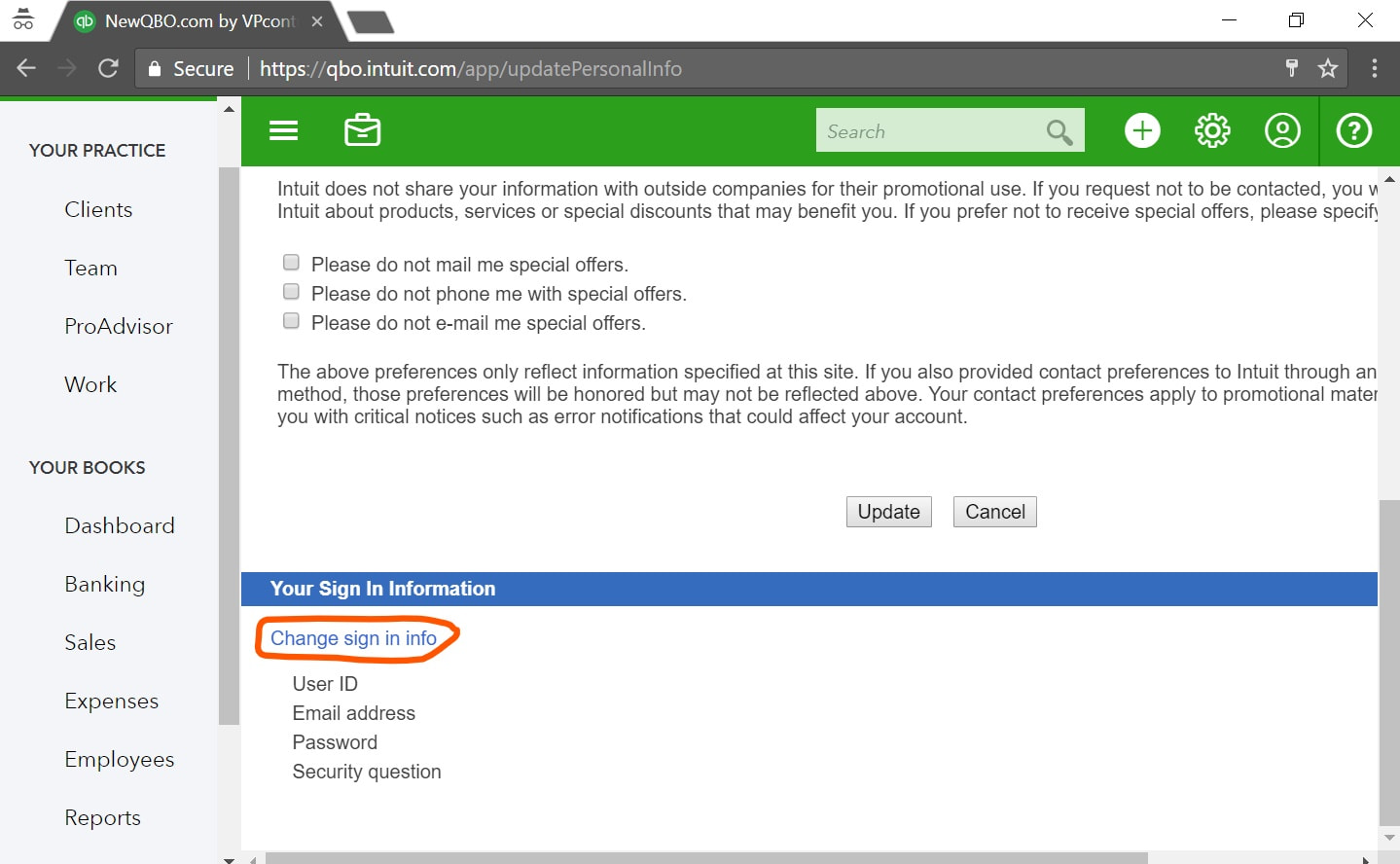Click the search magnifying glass icon
The width and height of the screenshot is (1400, 864).
[x=1059, y=131]
